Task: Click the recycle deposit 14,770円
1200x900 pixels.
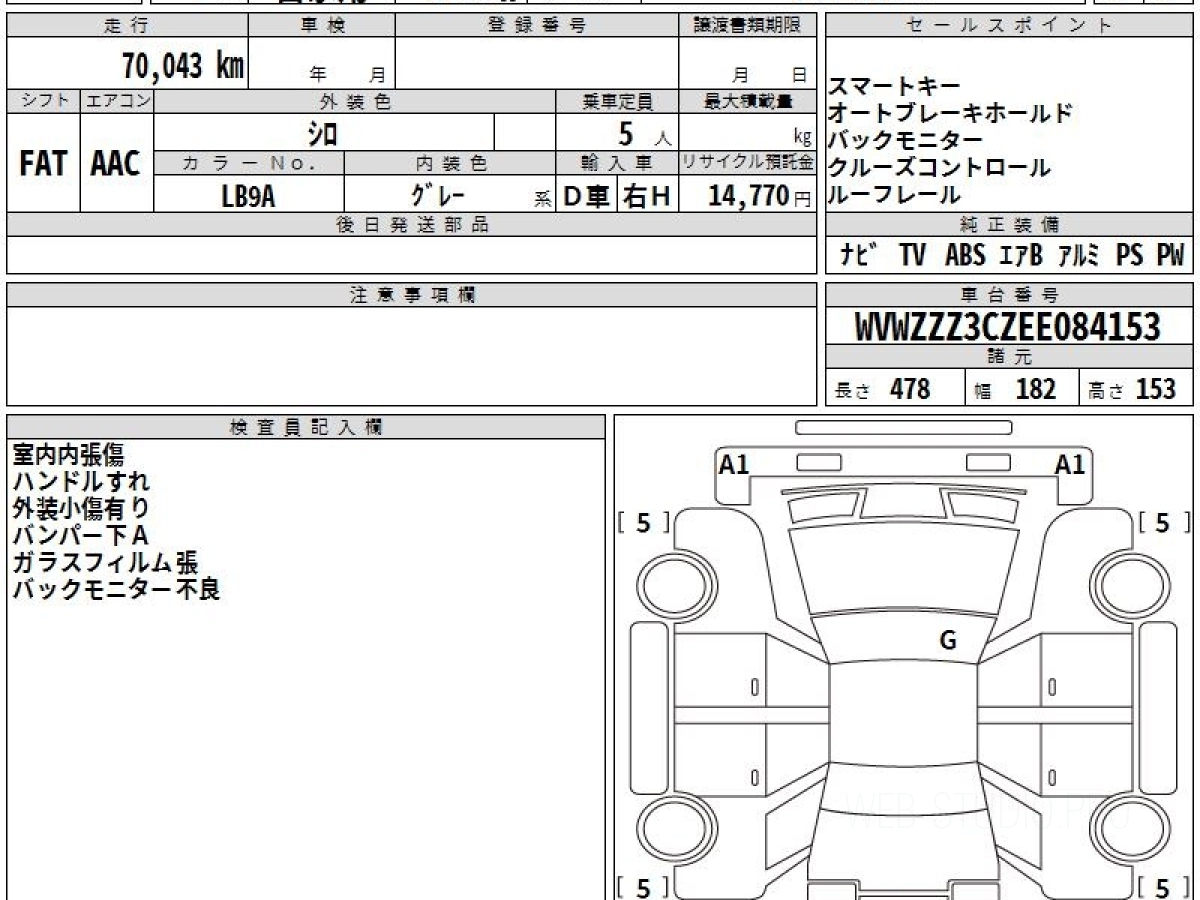Action: (760, 196)
